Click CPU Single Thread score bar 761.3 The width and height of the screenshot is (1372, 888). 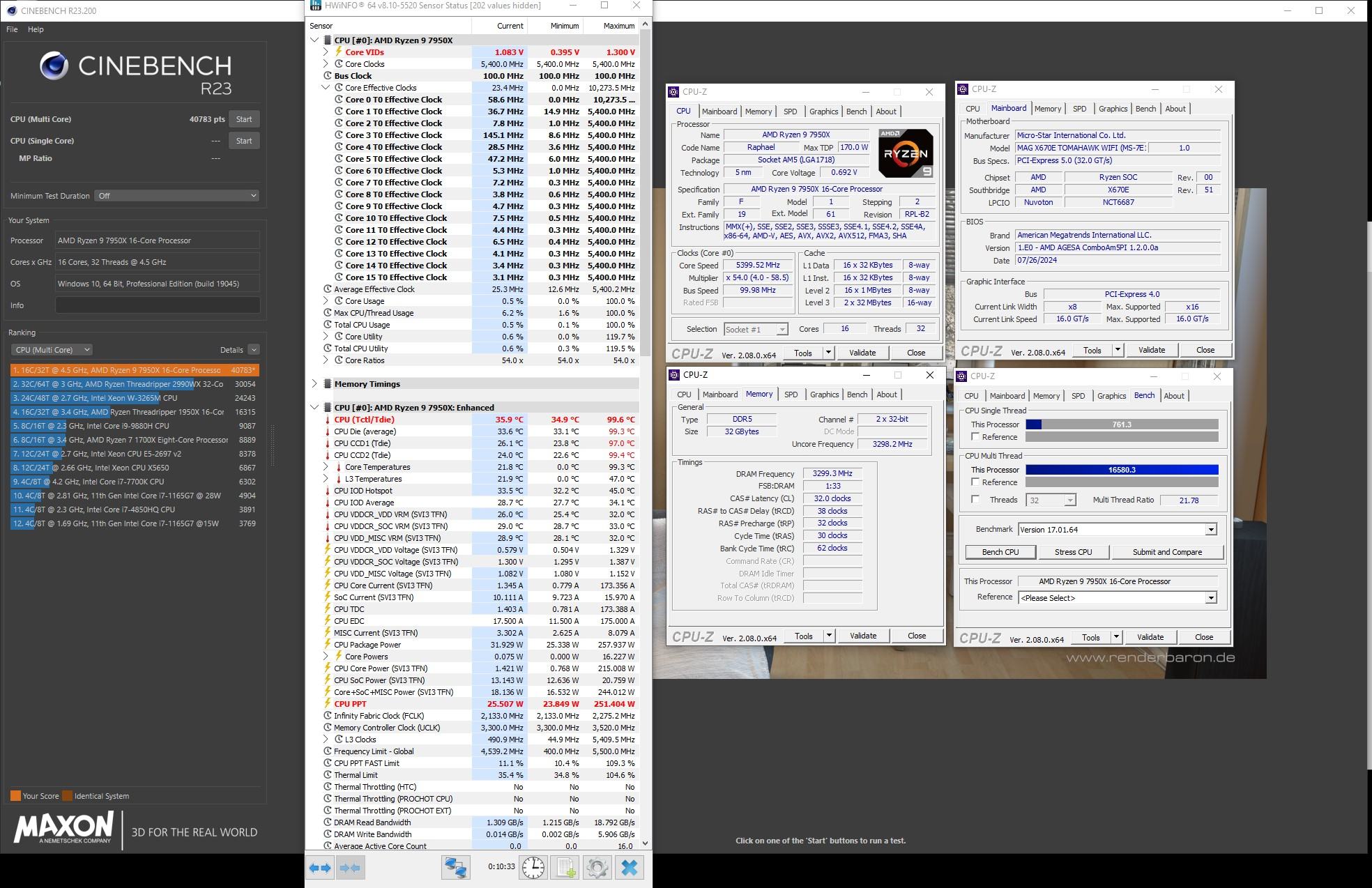point(1122,424)
